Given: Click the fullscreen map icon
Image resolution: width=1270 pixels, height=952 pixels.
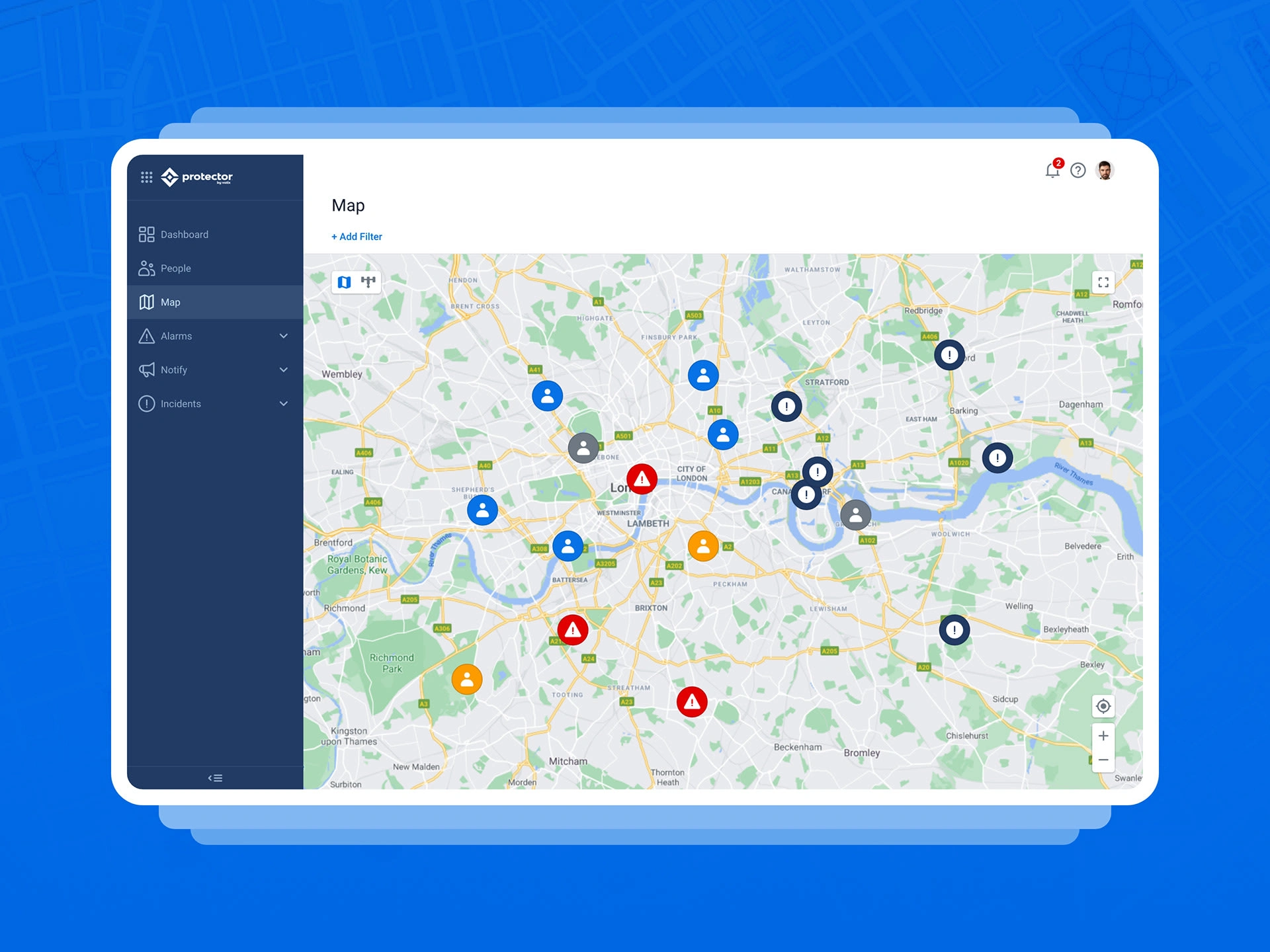Looking at the screenshot, I should click(1103, 283).
